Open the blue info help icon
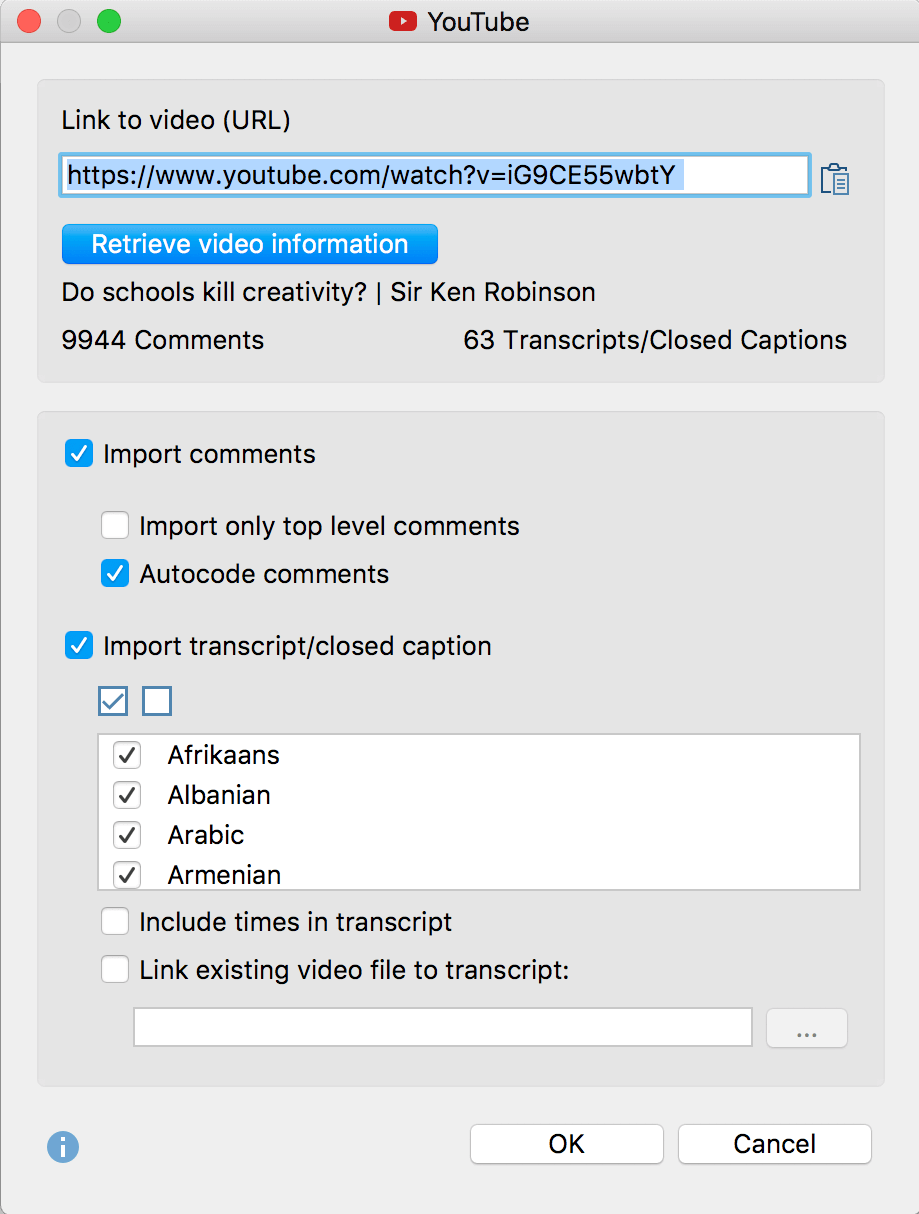 pyautogui.click(x=63, y=1146)
